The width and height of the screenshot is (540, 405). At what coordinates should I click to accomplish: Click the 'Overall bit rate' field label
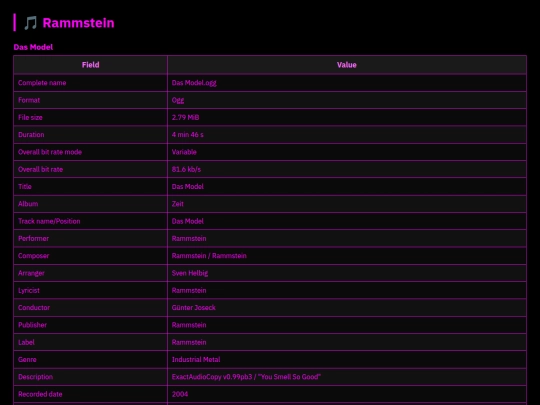tap(40, 169)
